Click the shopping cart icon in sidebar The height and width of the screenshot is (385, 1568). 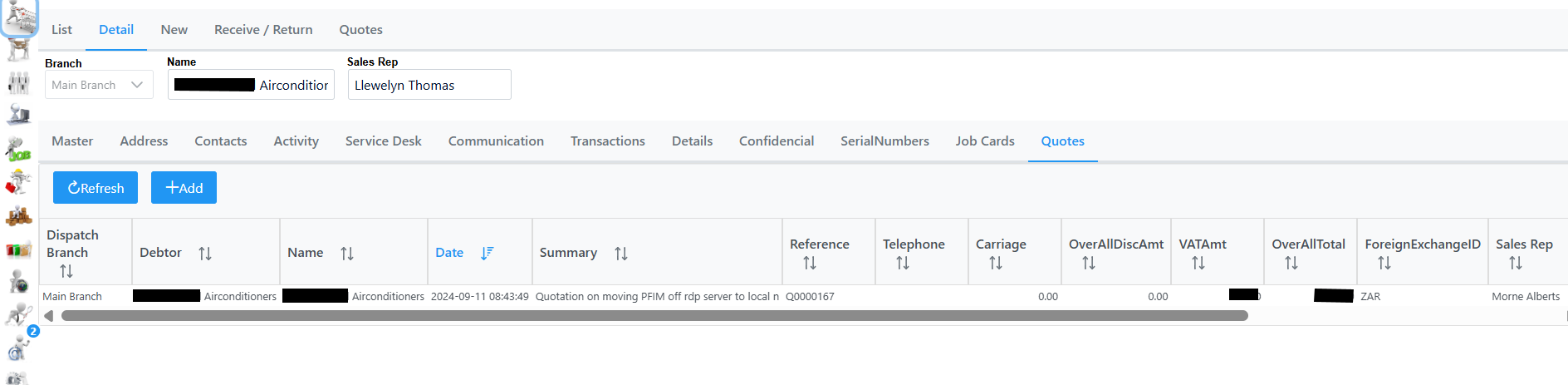pos(19,17)
